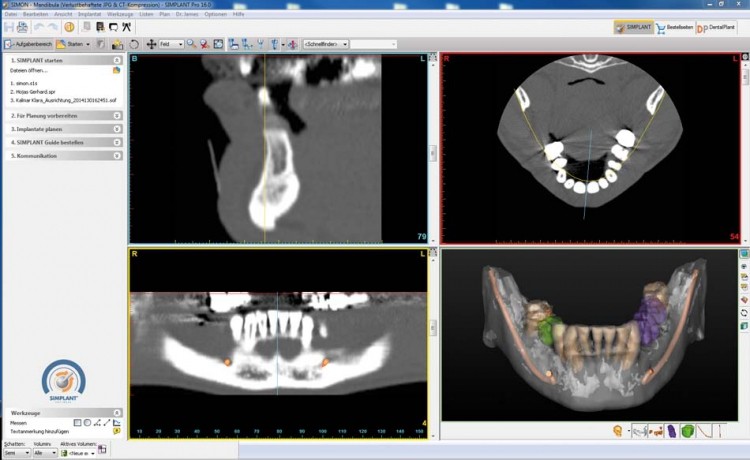Select the profile line graph tool

(x=117, y=423)
